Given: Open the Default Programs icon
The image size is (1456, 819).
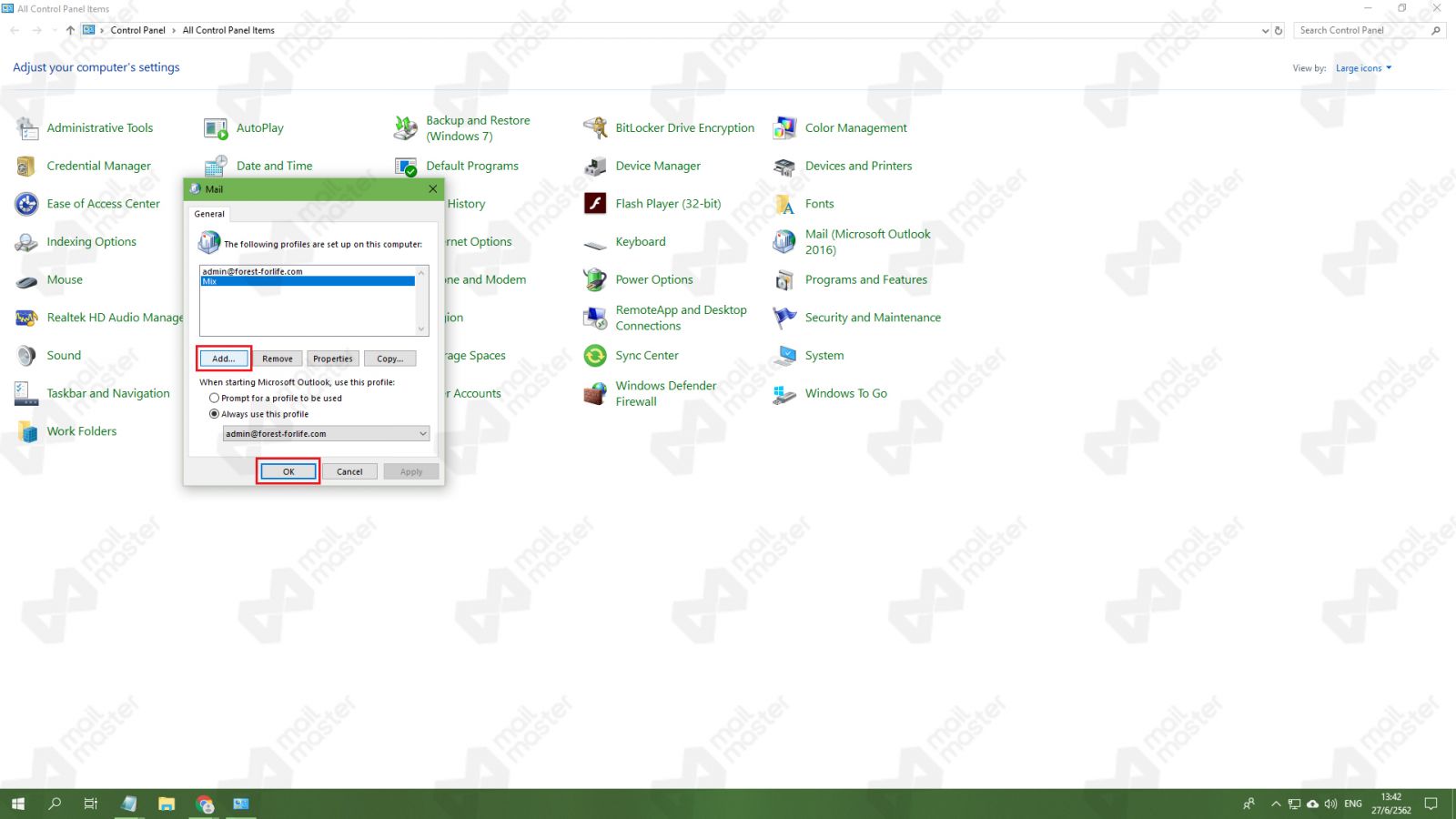Looking at the screenshot, I should 406,167.
